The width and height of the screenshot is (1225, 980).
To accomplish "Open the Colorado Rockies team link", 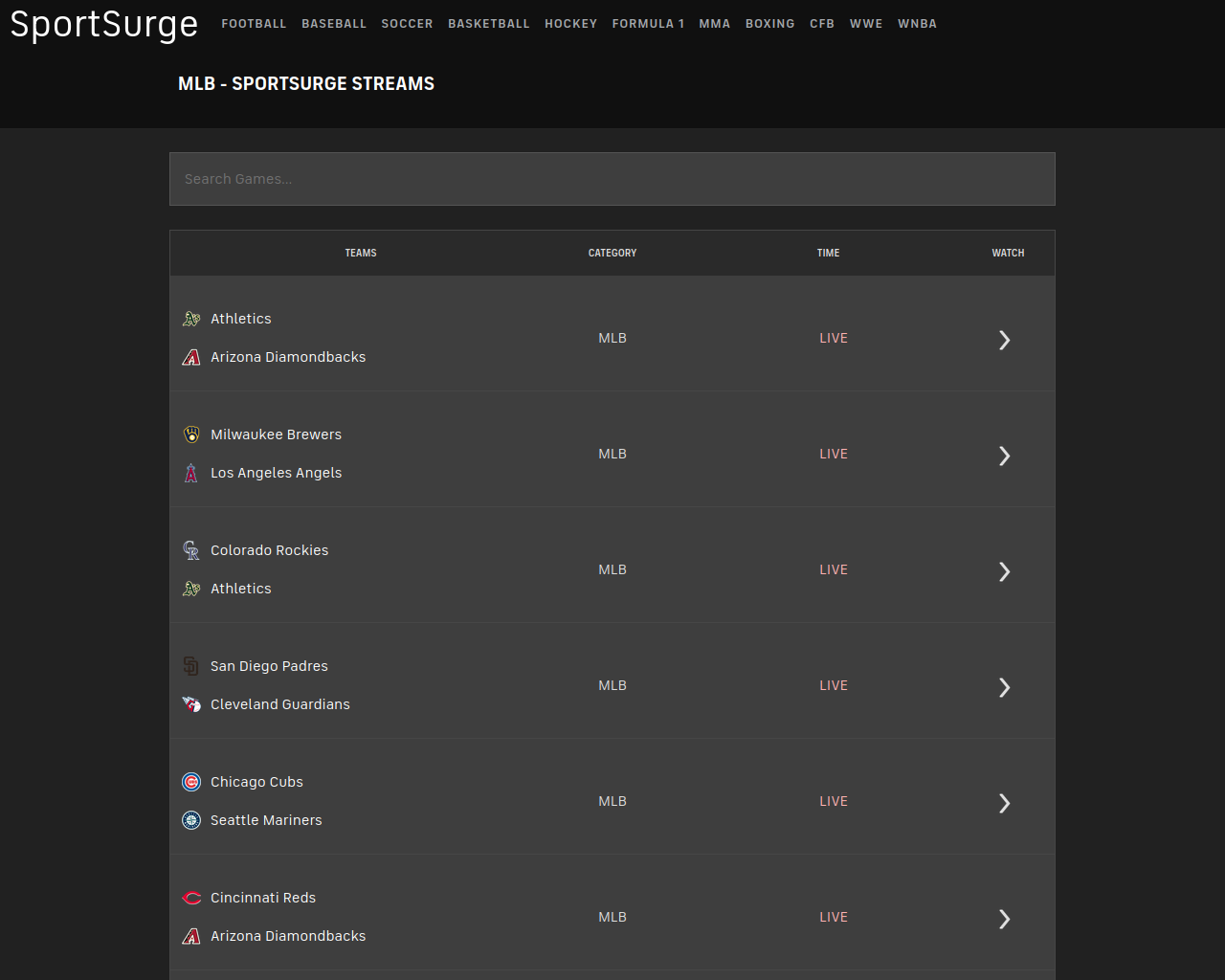I will 269,550.
